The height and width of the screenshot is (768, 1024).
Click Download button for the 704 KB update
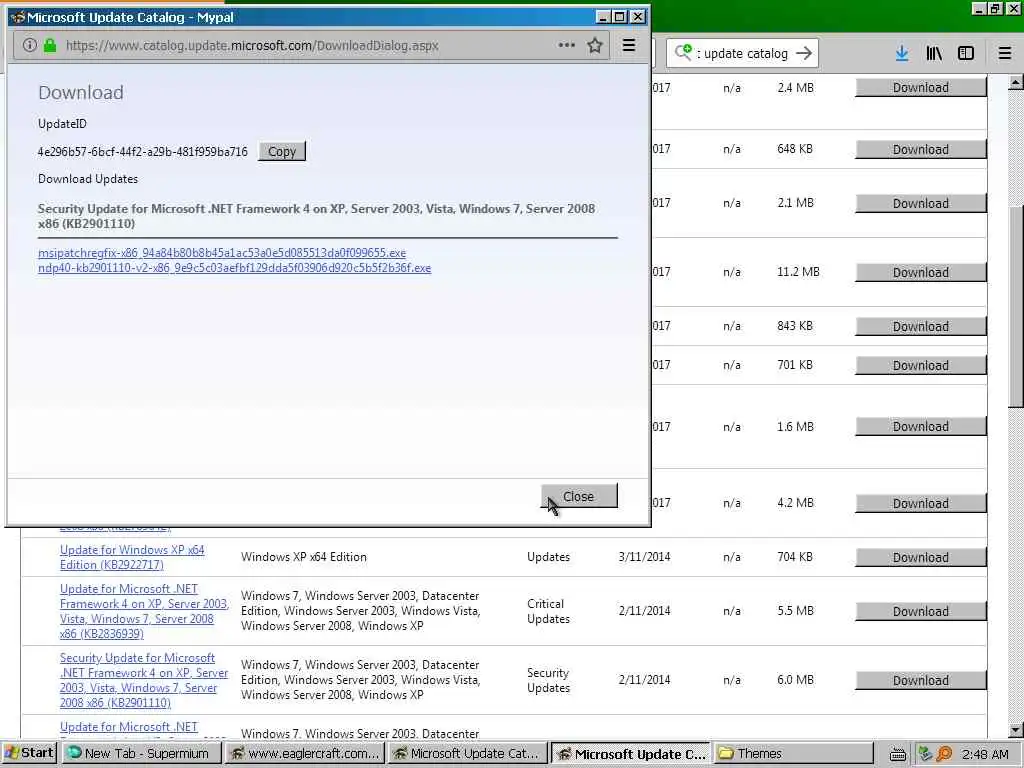point(920,557)
